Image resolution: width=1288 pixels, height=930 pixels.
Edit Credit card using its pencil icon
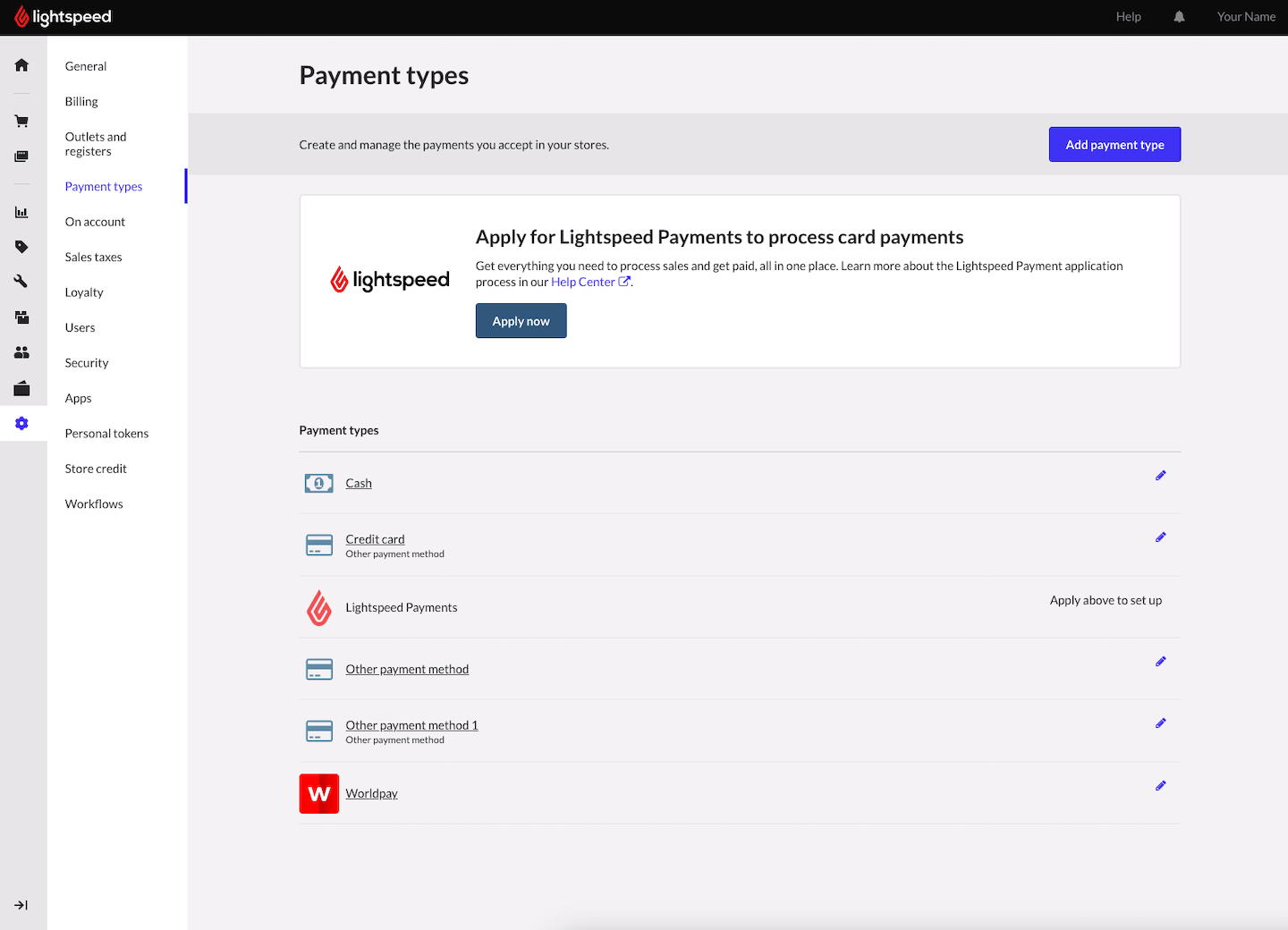(1160, 537)
